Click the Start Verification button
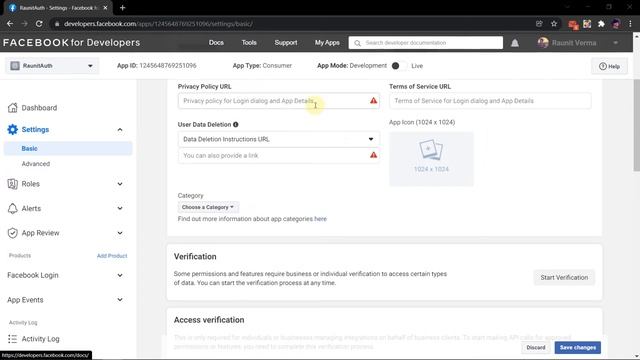The width and height of the screenshot is (640, 360). pos(564,278)
